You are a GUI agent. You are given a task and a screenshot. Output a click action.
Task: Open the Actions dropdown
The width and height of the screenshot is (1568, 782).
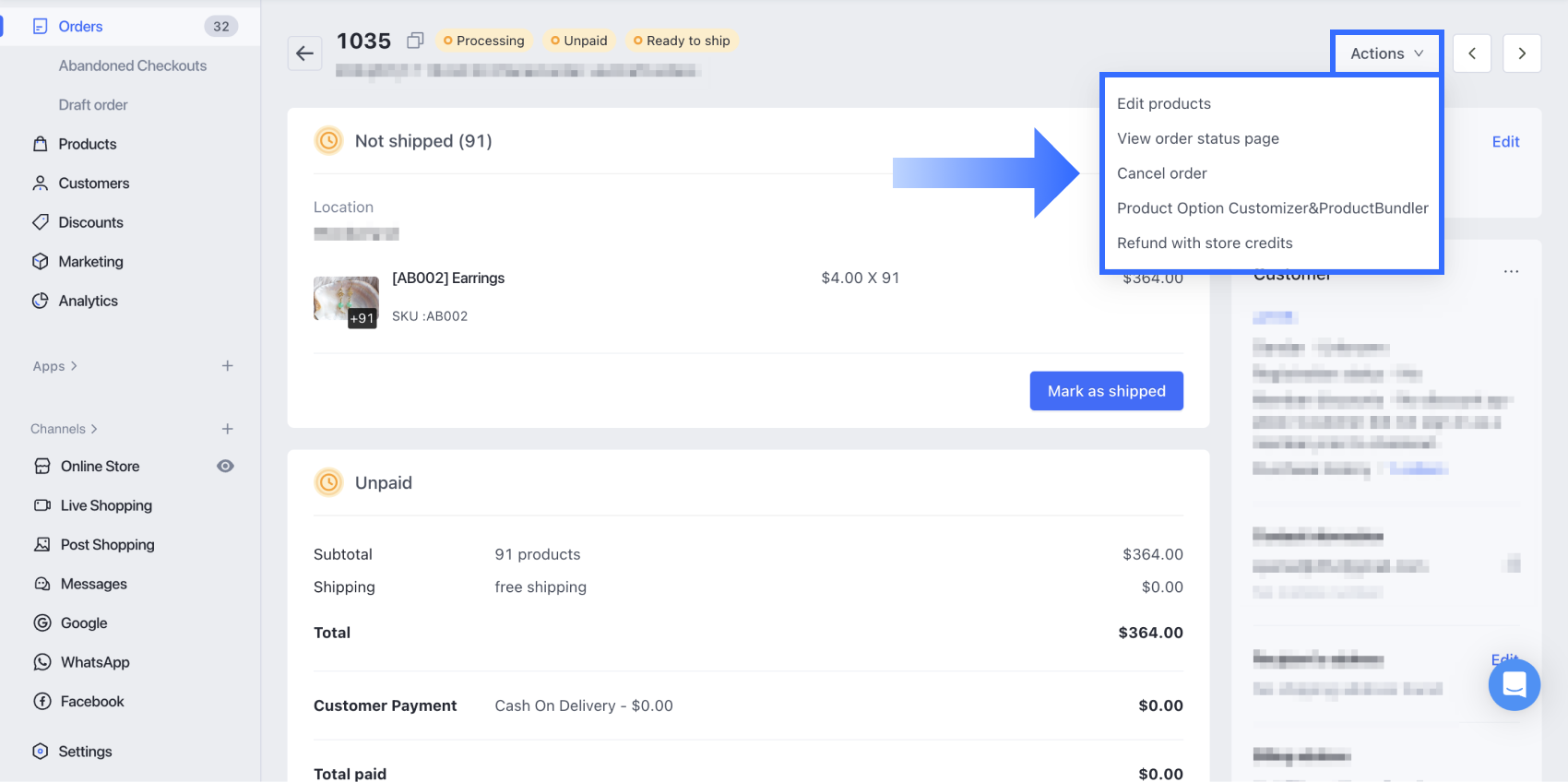pyautogui.click(x=1386, y=53)
